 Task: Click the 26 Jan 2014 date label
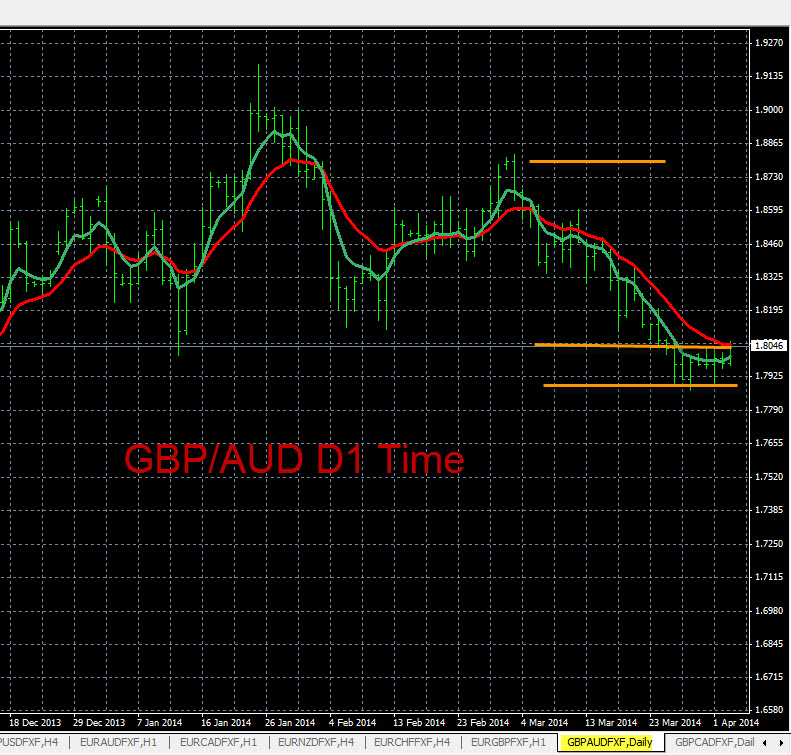coord(290,723)
